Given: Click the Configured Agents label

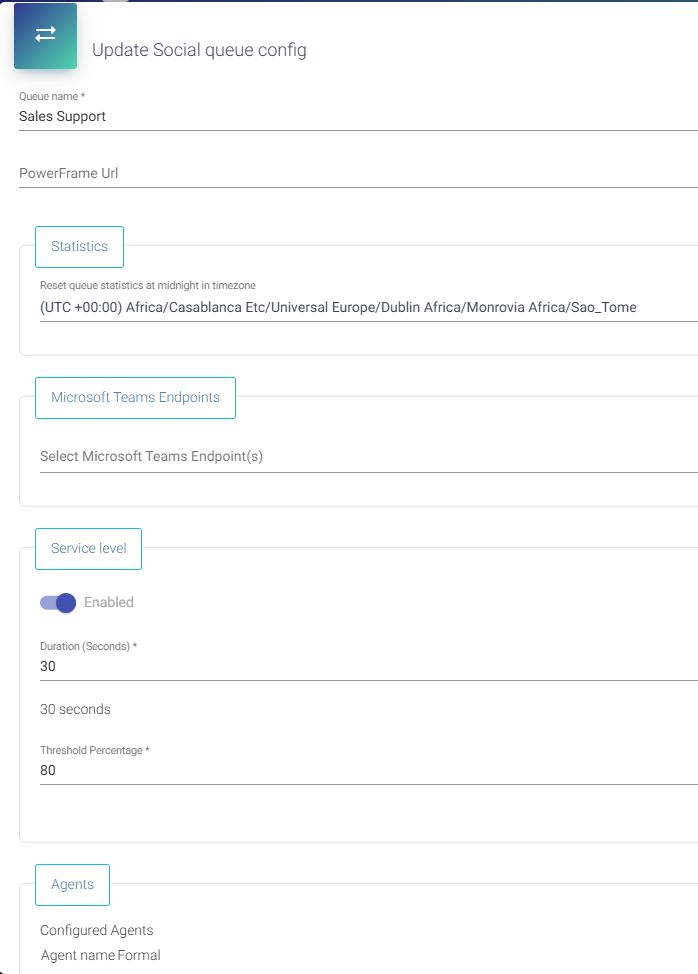Looking at the screenshot, I should pyautogui.click(x=96, y=930).
